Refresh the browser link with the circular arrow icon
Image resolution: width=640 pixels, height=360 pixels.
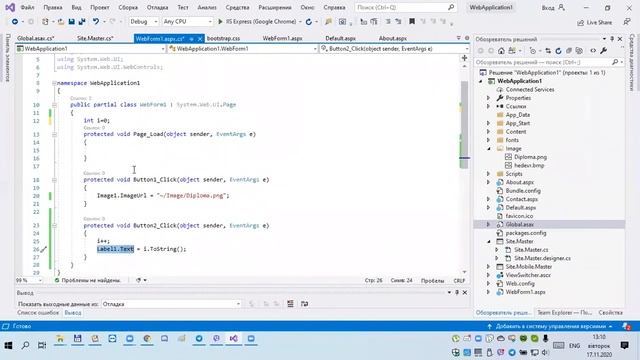[x=309, y=22]
